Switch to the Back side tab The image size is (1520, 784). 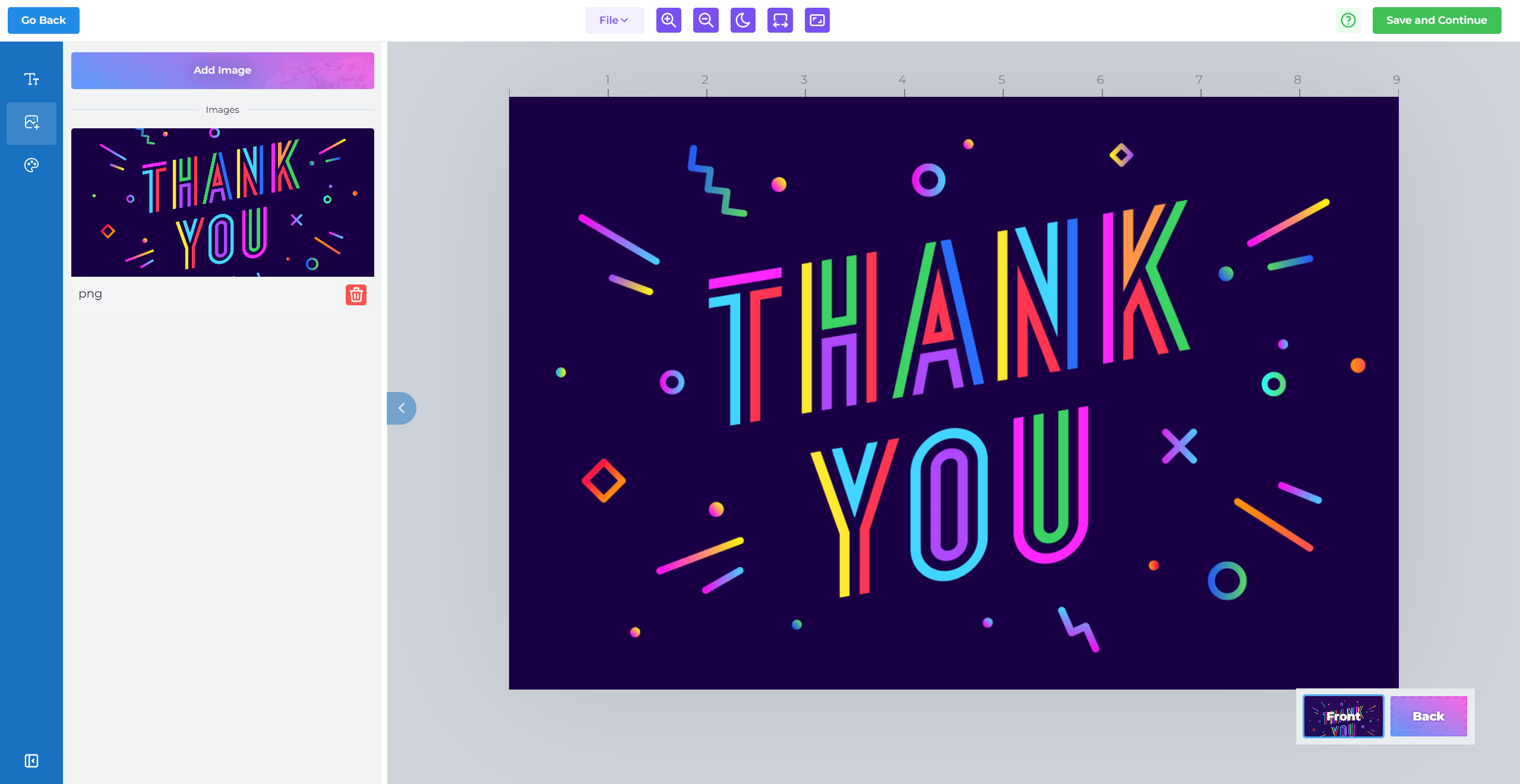tap(1428, 716)
